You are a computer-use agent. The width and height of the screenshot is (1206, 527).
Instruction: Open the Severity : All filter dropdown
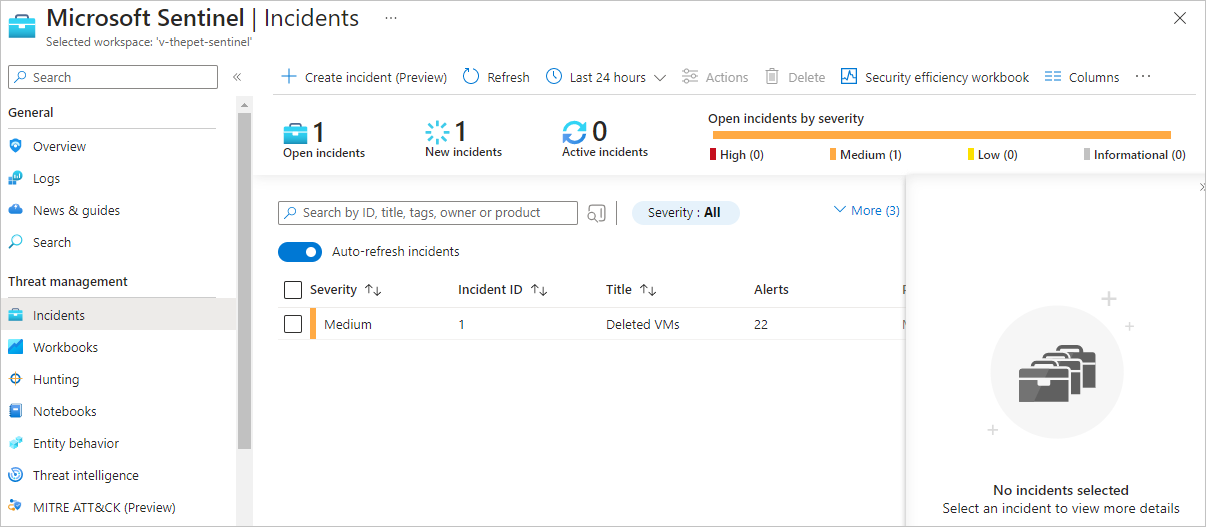coord(685,213)
